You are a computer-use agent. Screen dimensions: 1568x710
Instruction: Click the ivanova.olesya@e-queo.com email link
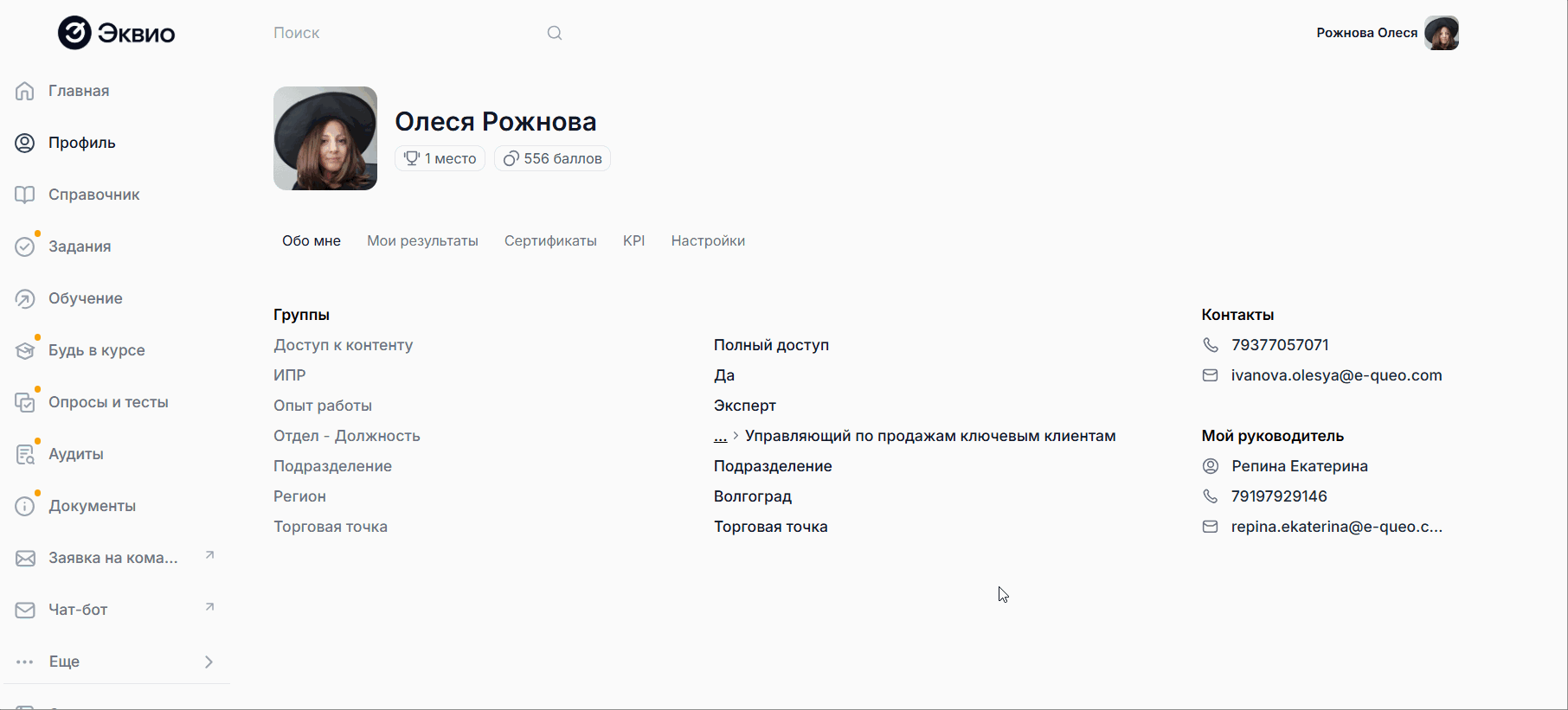tap(1336, 375)
